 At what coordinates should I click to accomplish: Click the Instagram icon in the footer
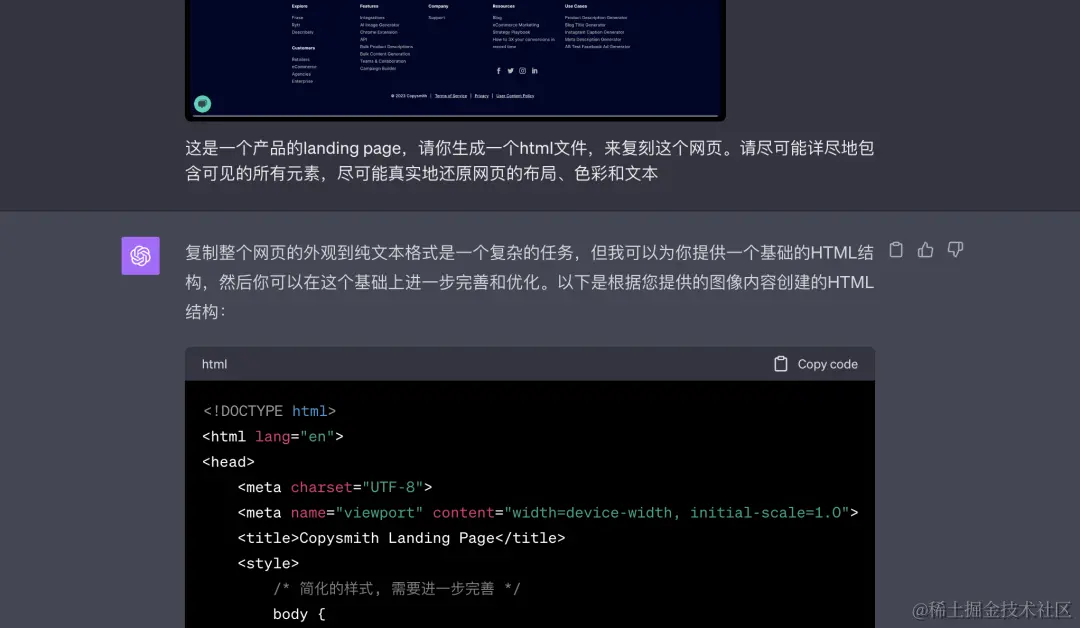[522, 71]
